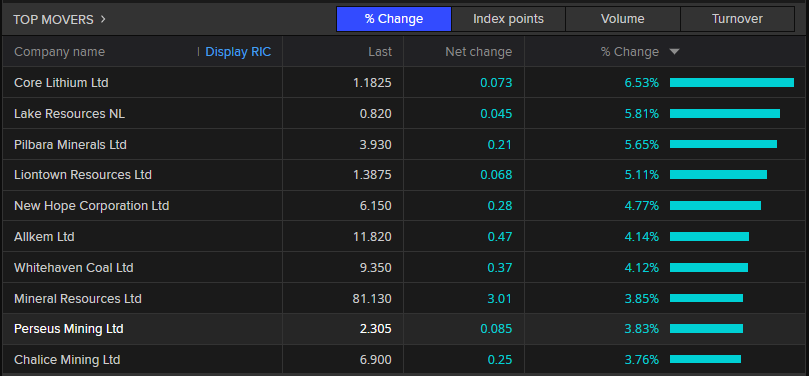Click the 6.53% change value
This screenshot has height=376, width=809.
(642, 83)
